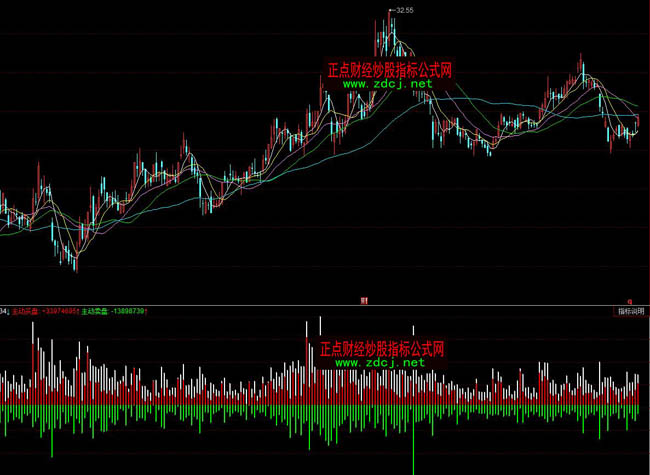Screen dimensions: 650x475
Task: Click the www.zdcj.net link over the price chart
Action: point(388,84)
